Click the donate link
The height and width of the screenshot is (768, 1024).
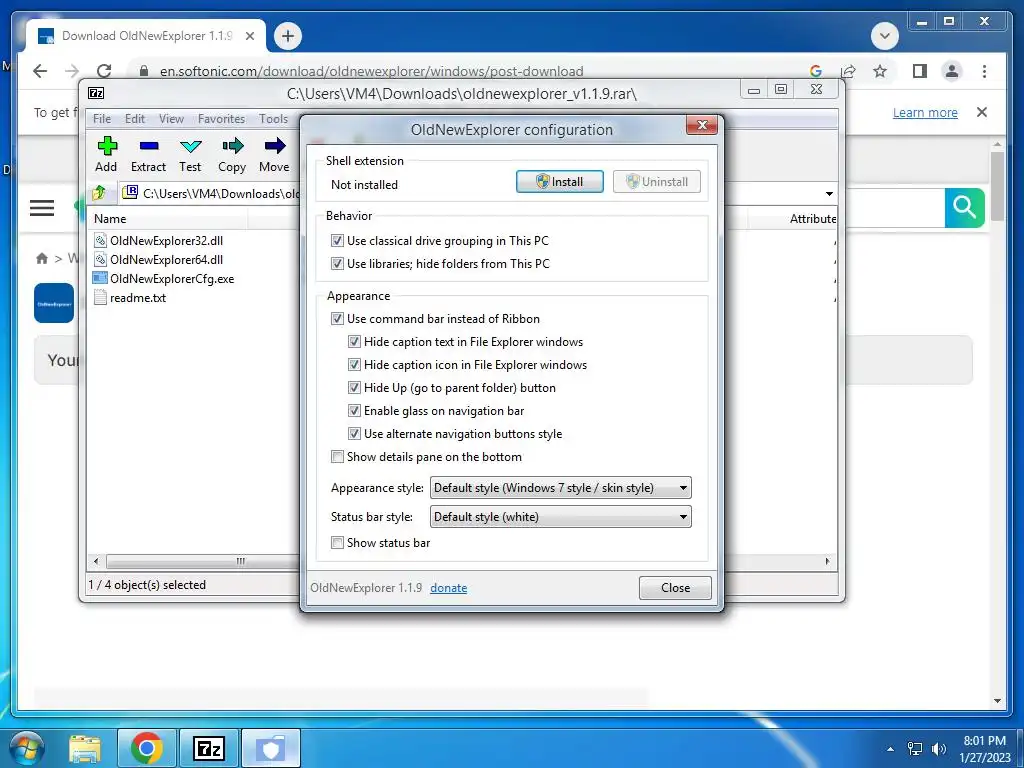pos(449,588)
